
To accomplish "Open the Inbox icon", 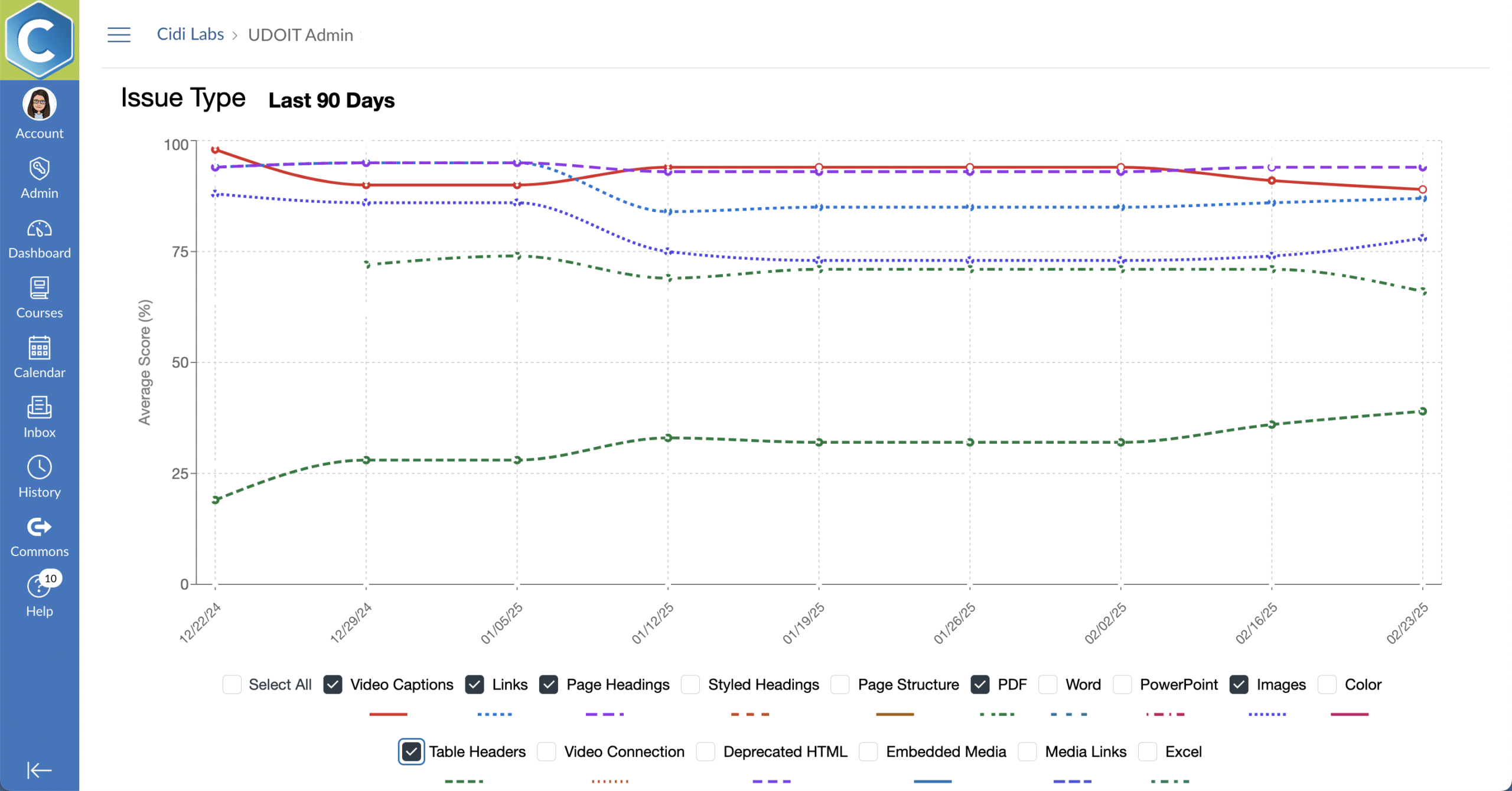I will 39,408.
